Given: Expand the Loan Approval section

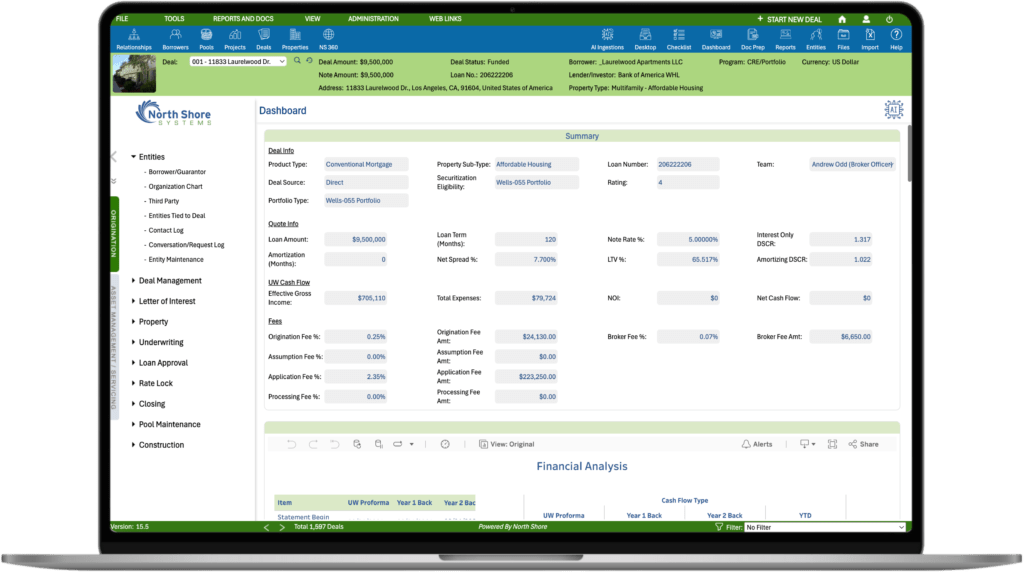Looking at the screenshot, I should tap(133, 362).
